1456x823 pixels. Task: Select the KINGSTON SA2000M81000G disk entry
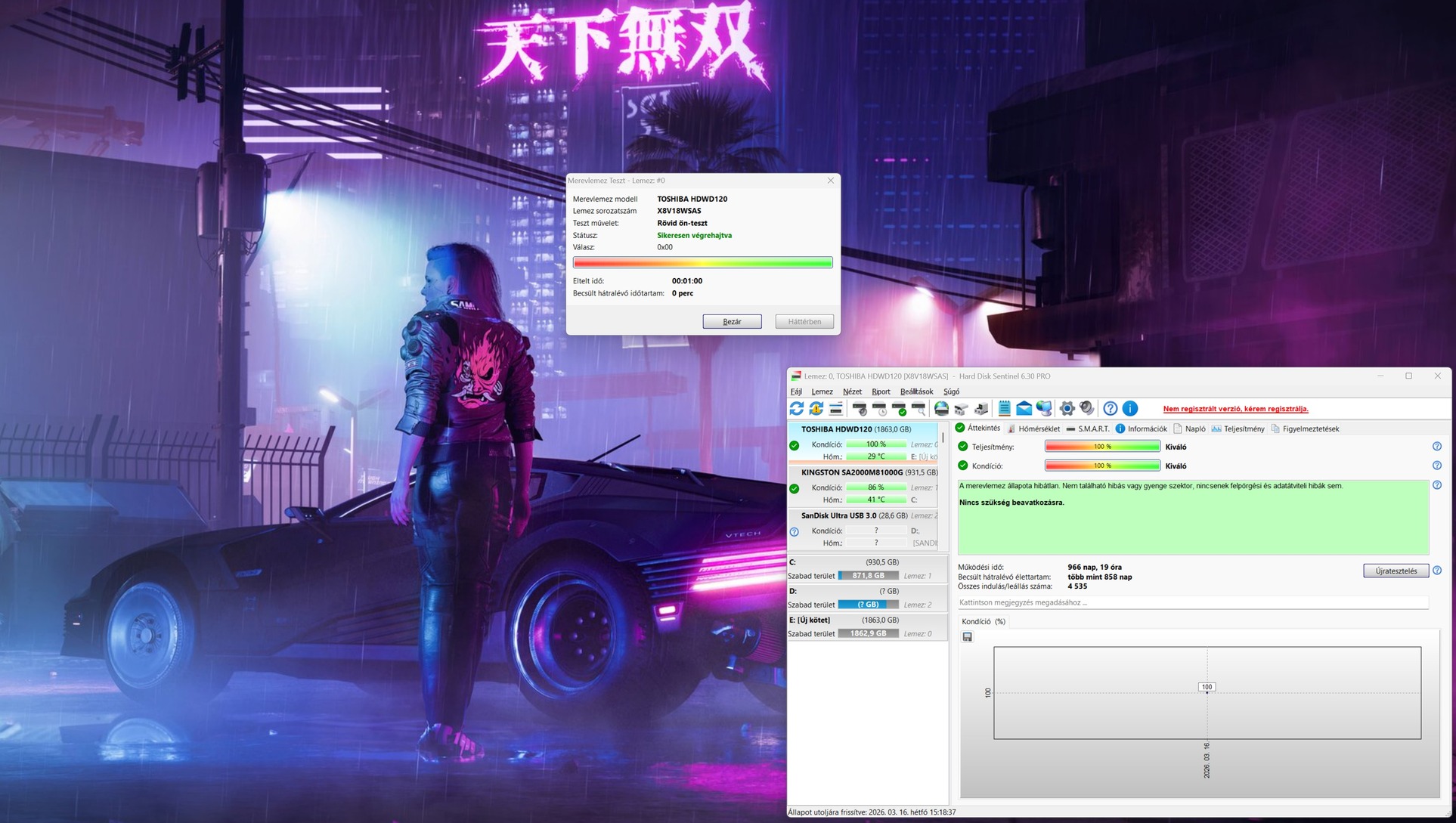pos(851,472)
